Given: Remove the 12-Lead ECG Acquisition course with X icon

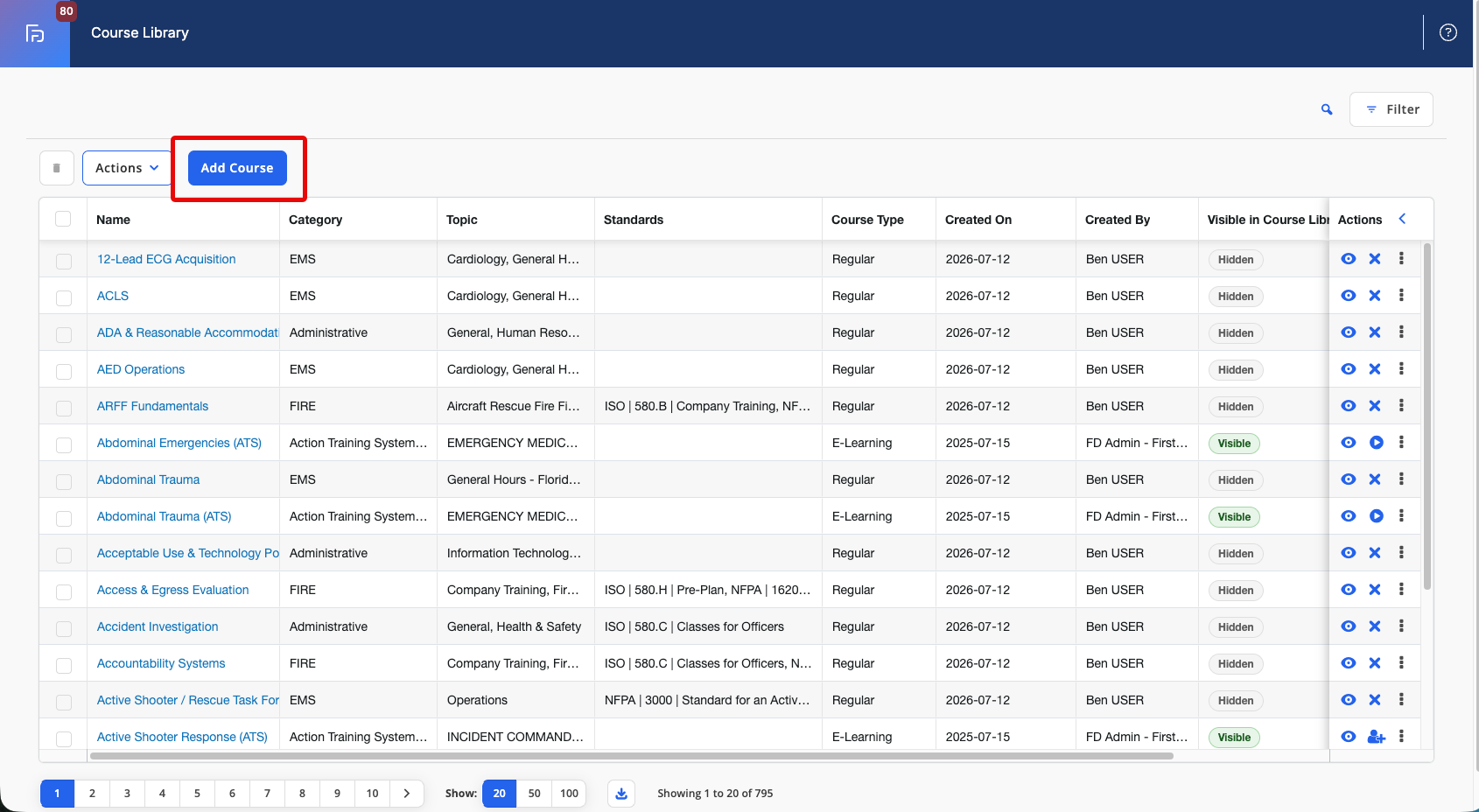Looking at the screenshot, I should [1375, 259].
